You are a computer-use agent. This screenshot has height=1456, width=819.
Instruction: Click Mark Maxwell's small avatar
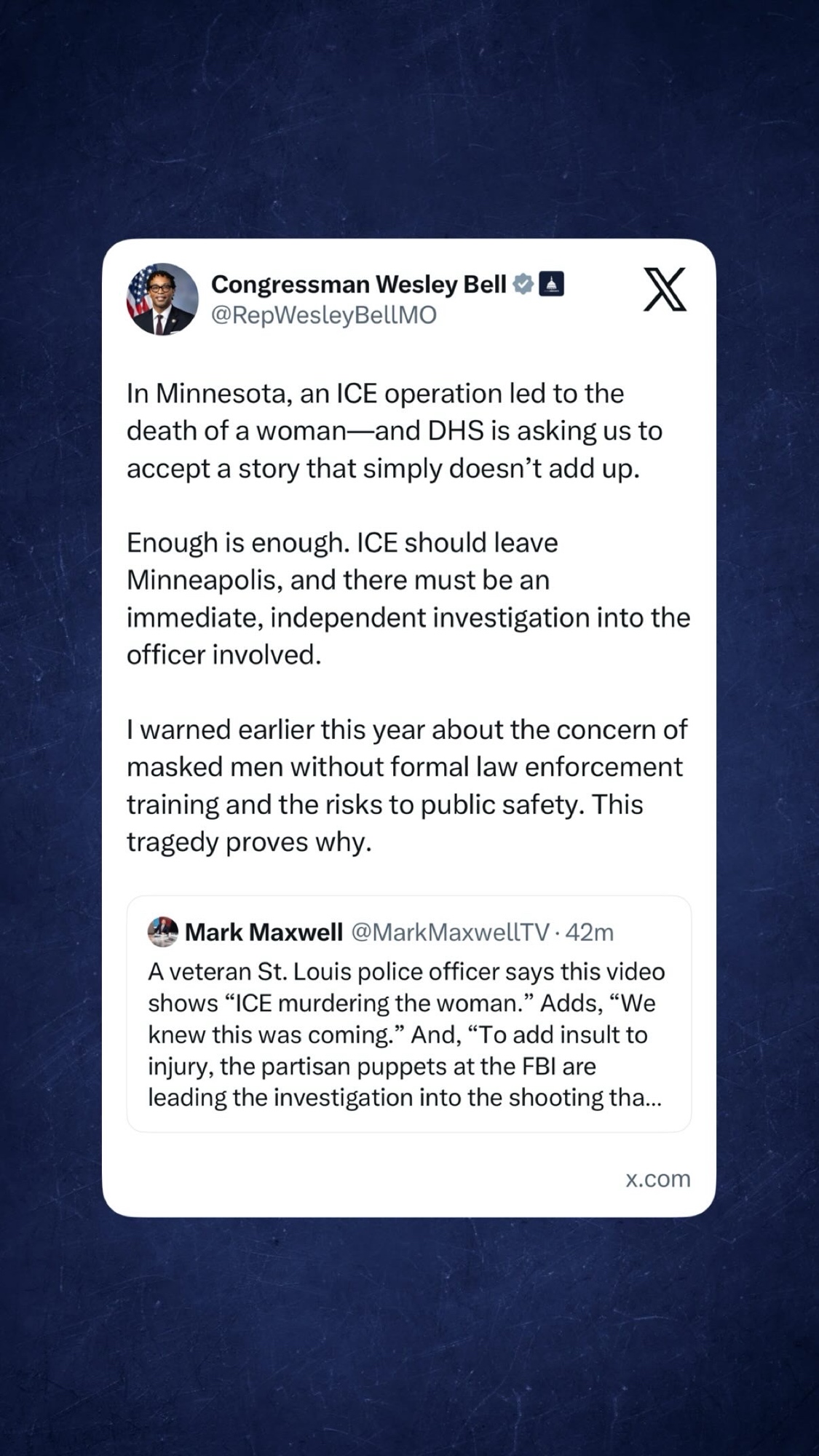click(x=162, y=932)
